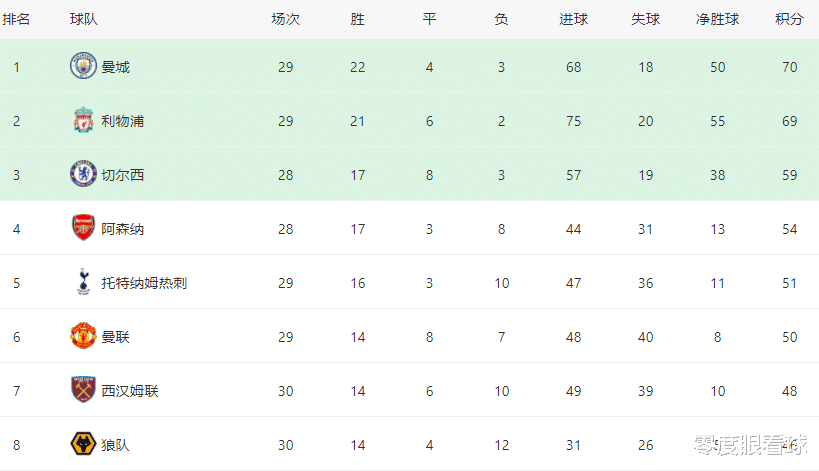Click the Chelsea club crest
The width and height of the screenshot is (819, 471).
pyautogui.click(x=83, y=174)
